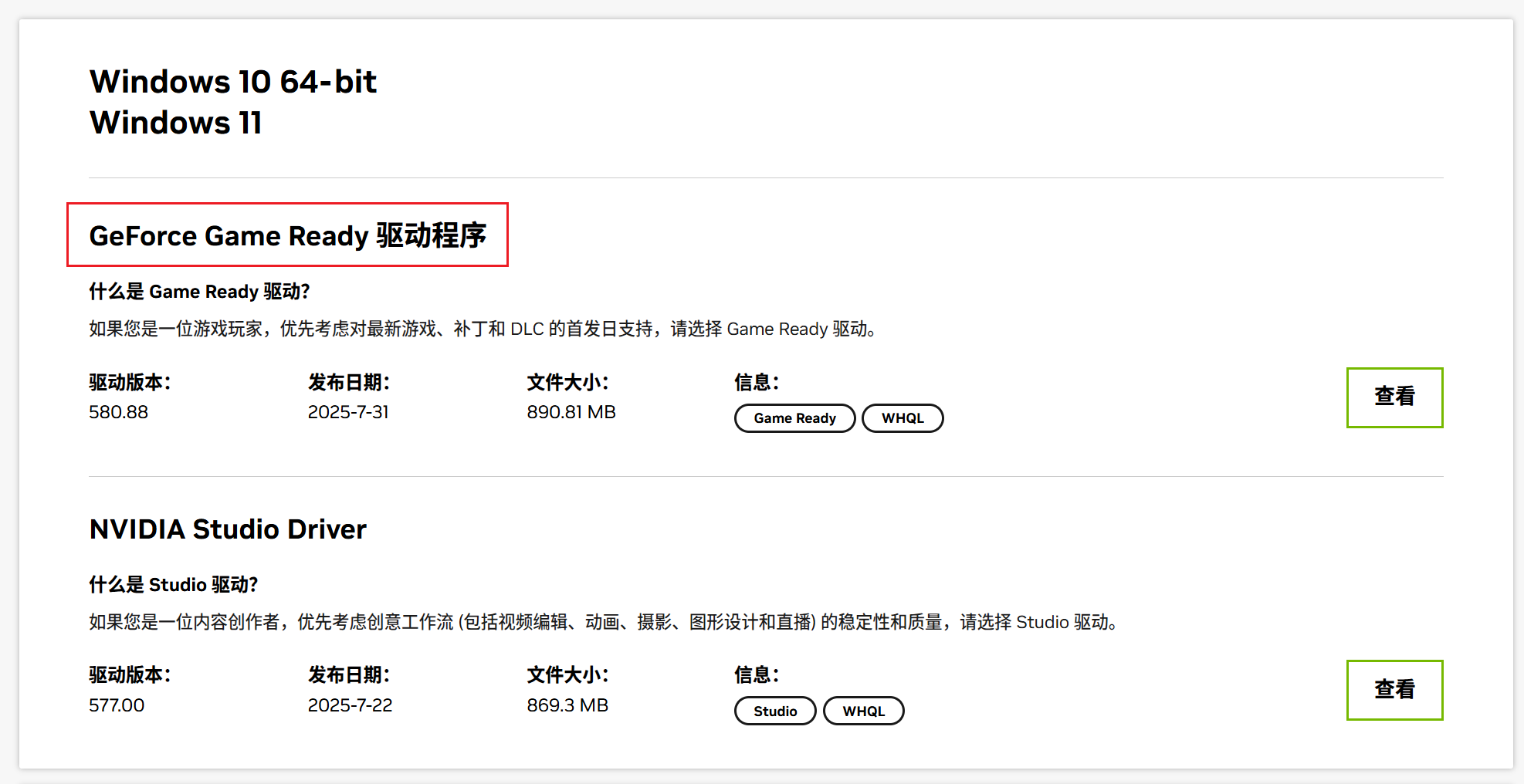Click the WHQL tag beside Game Ready
Viewport: 1524px width, 784px height.
coord(903,418)
